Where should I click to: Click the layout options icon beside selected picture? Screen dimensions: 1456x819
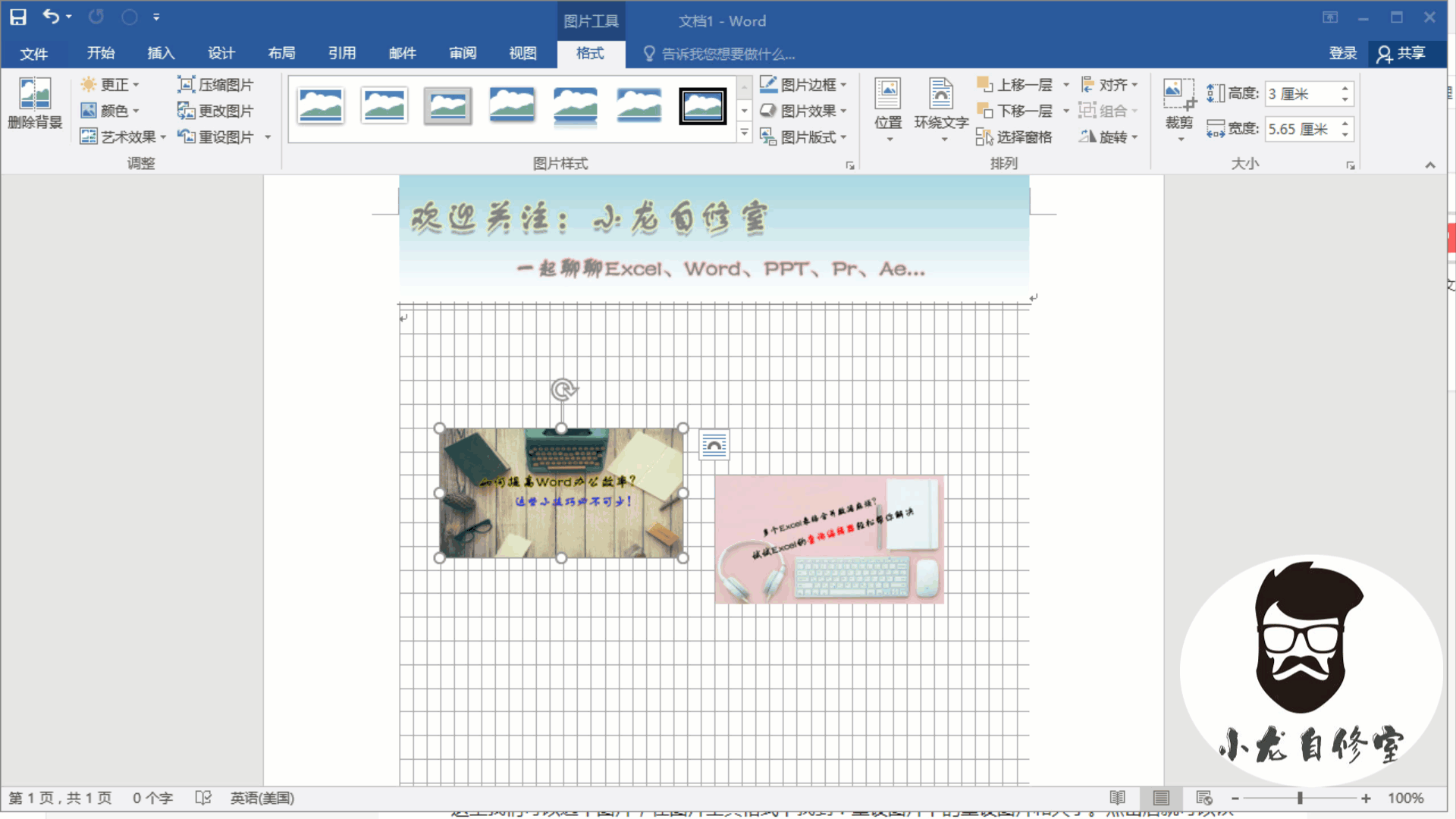[714, 445]
